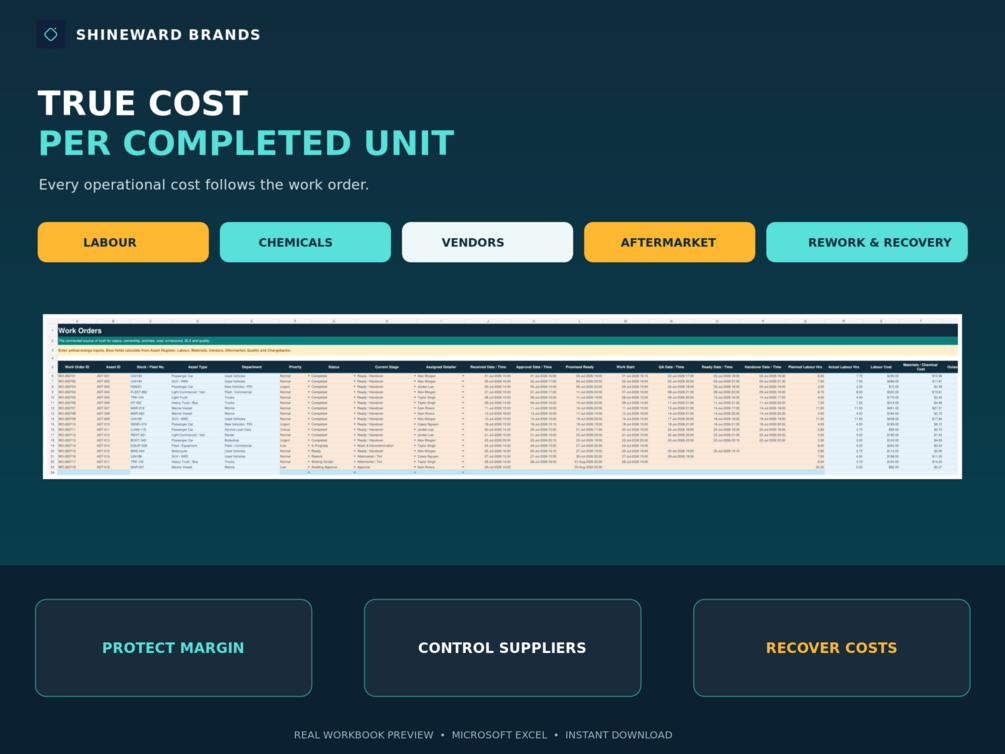Select the Received Date / Time column header

488,367
